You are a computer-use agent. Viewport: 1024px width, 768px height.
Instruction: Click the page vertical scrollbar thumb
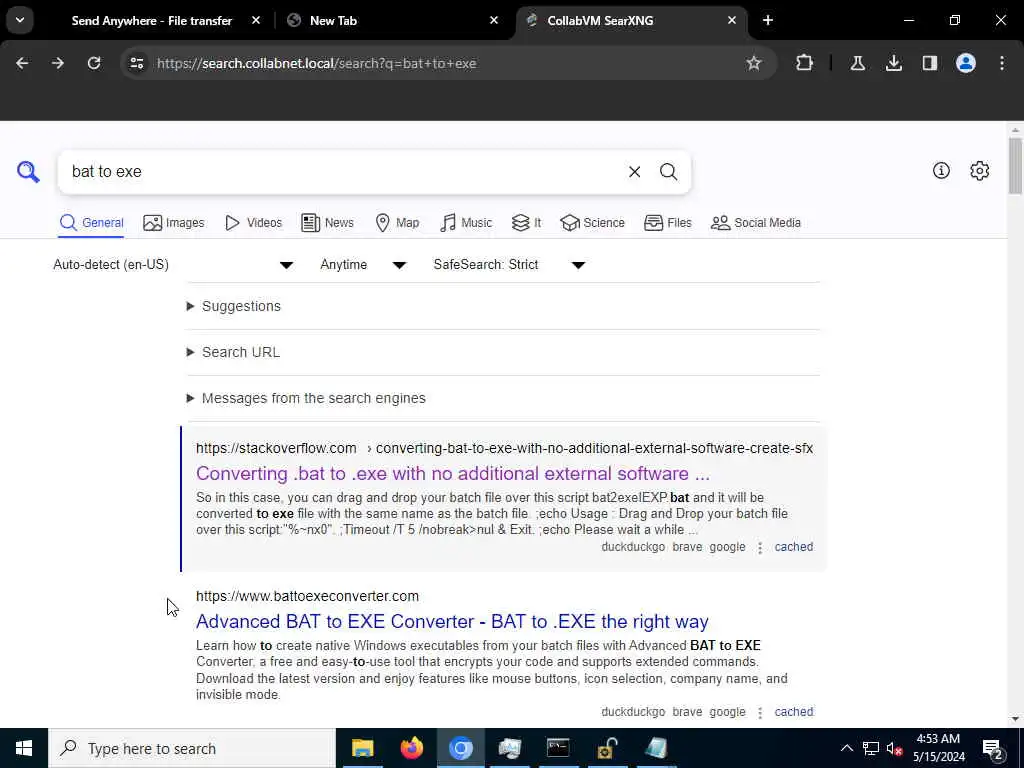tap(1015, 166)
